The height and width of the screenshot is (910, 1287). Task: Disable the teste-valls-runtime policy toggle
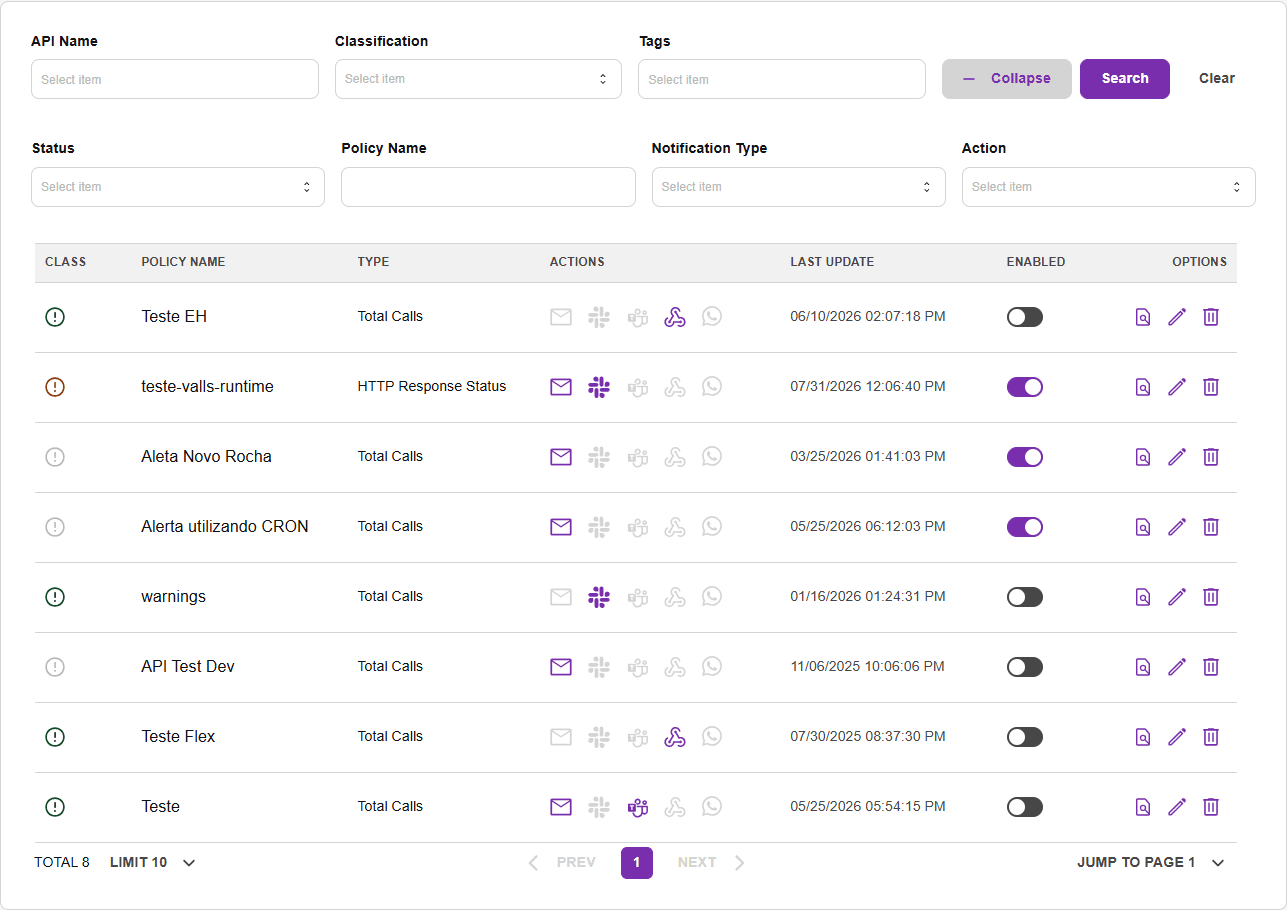click(x=1025, y=387)
